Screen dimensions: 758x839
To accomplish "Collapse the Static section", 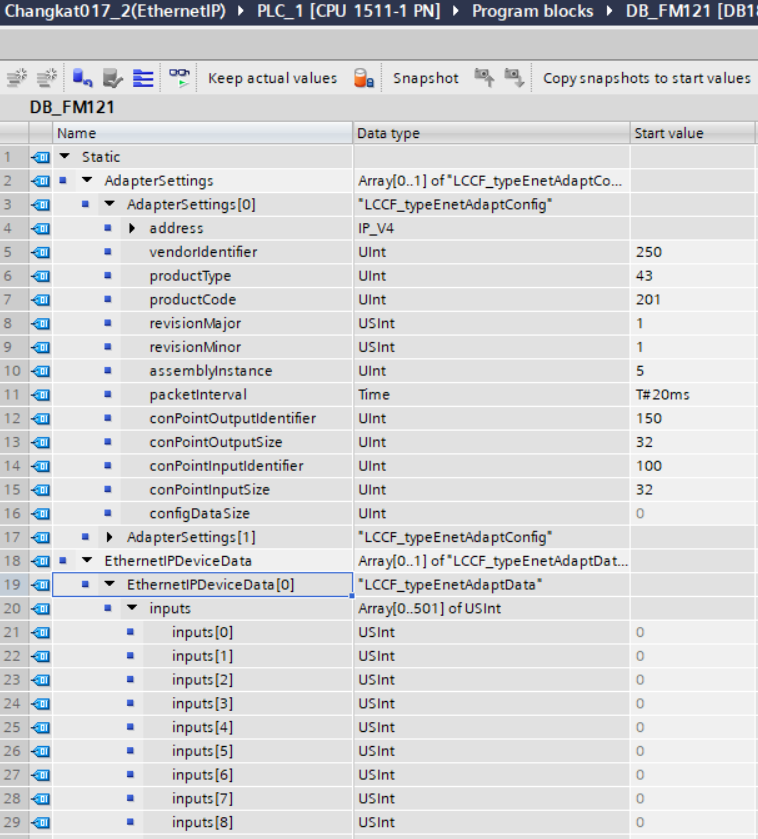I will [x=65, y=157].
